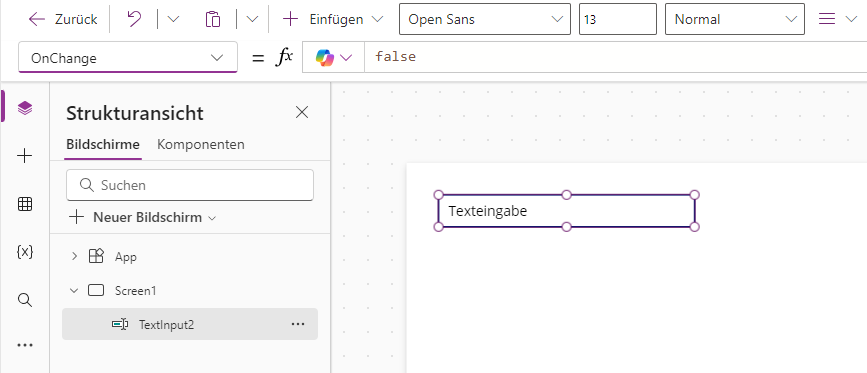Screen dimensions: 867x373
Task: Open the insert plus pane in sidebar
Action: click(25, 156)
